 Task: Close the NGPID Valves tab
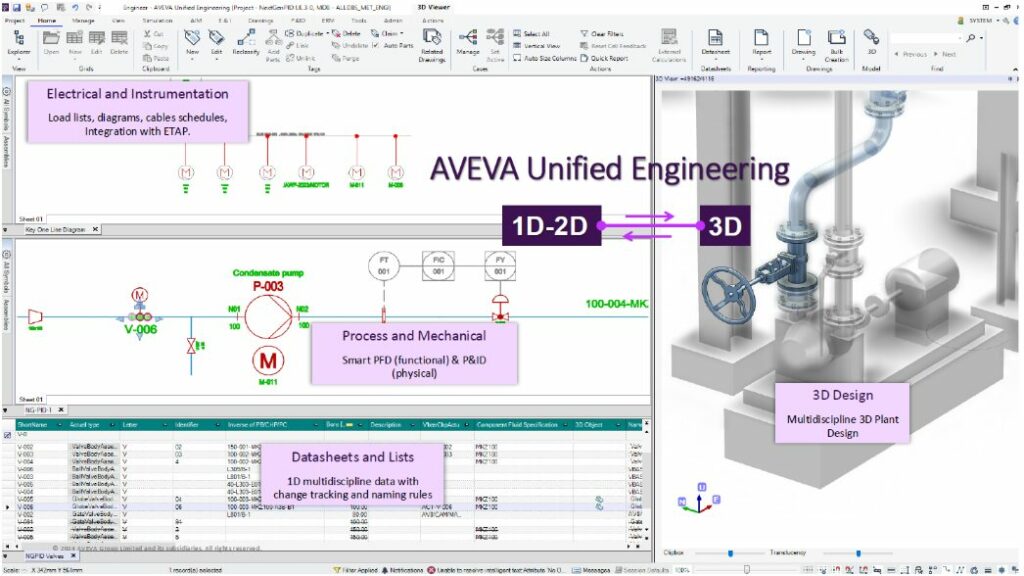pyautogui.click(x=73, y=556)
